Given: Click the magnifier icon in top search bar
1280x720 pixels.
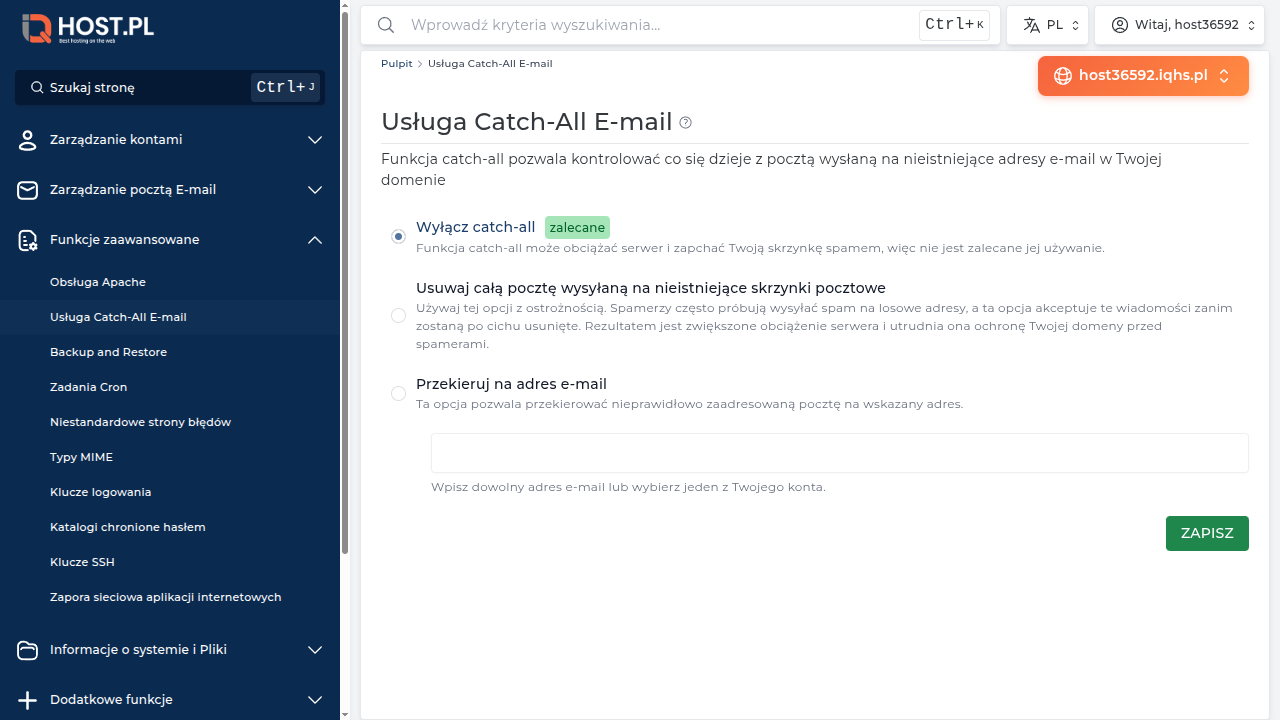Looking at the screenshot, I should (385, 25).
